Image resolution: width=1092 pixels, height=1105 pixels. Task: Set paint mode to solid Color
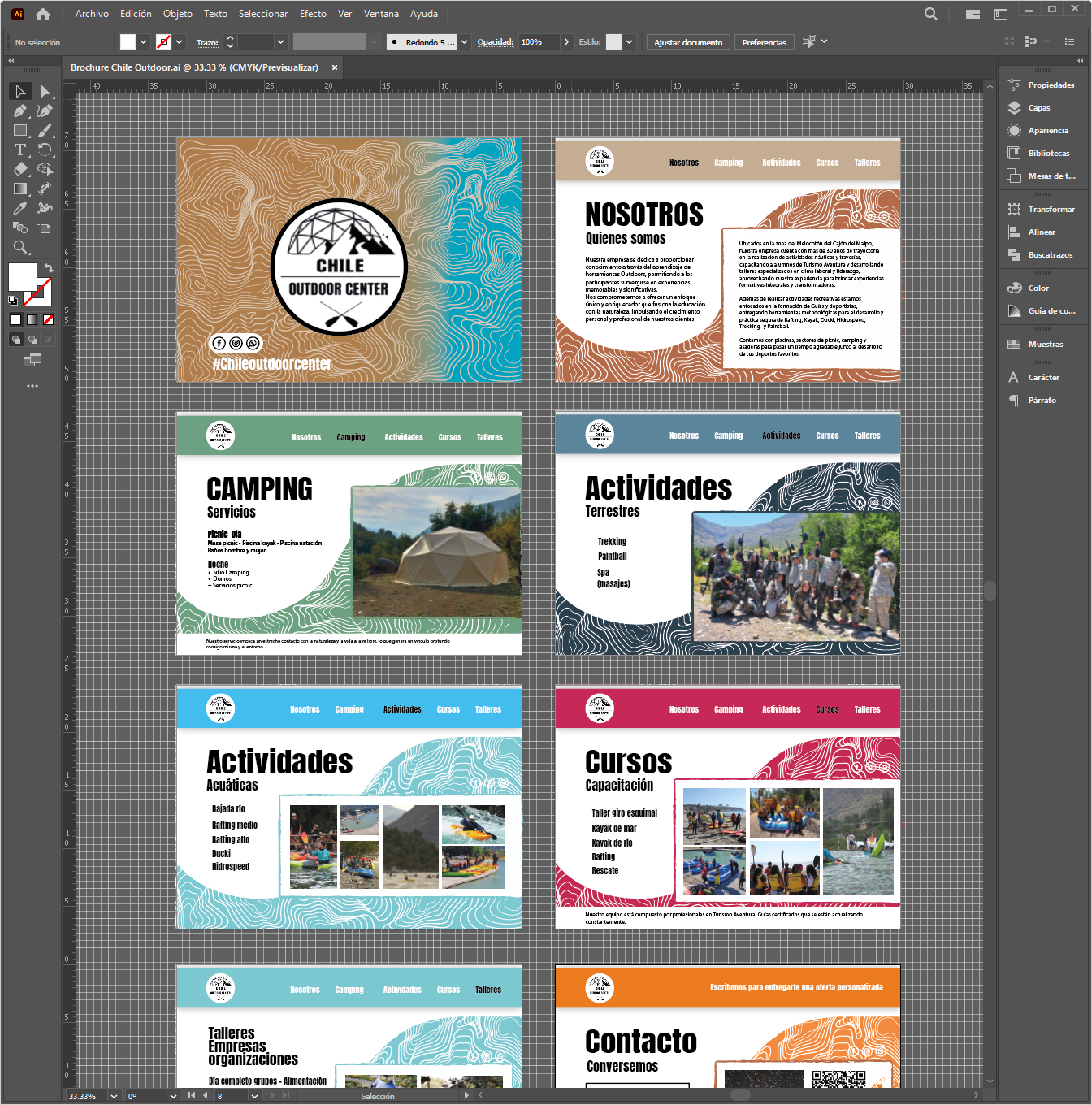click(x=15, y=319)
